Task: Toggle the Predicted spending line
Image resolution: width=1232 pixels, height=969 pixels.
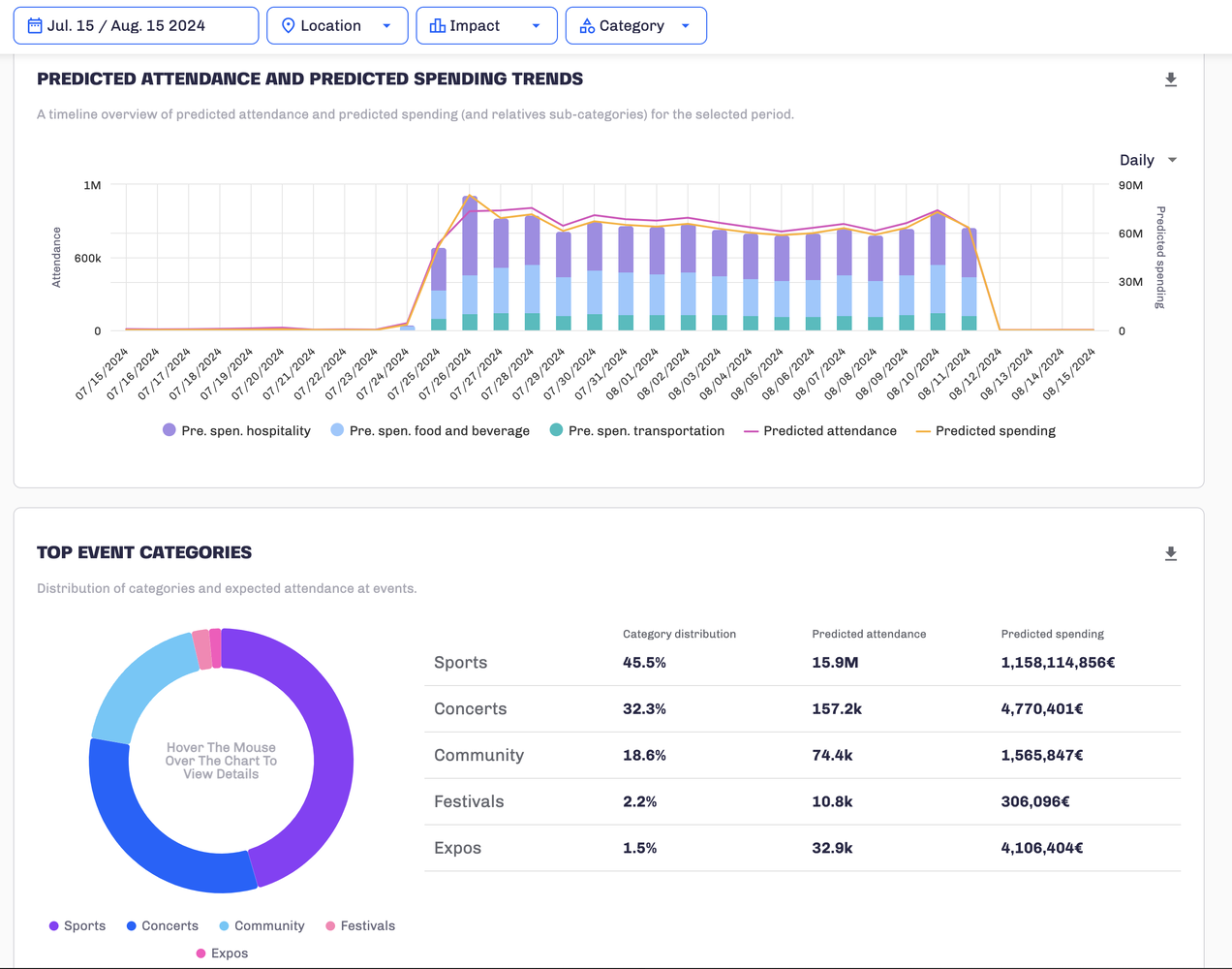Action: (x=995, y=430)
